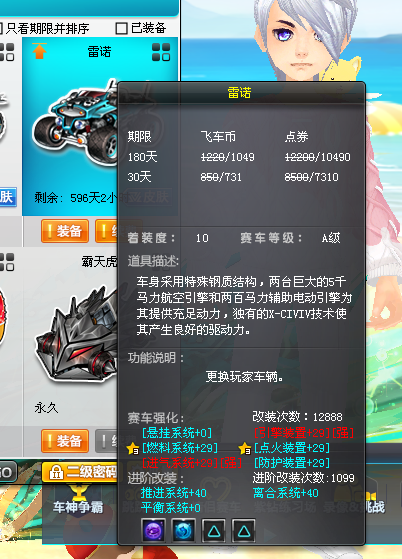Click the four-square grid icon on 雷诺 card
The image size is (402, 559).
coord(161,52)
